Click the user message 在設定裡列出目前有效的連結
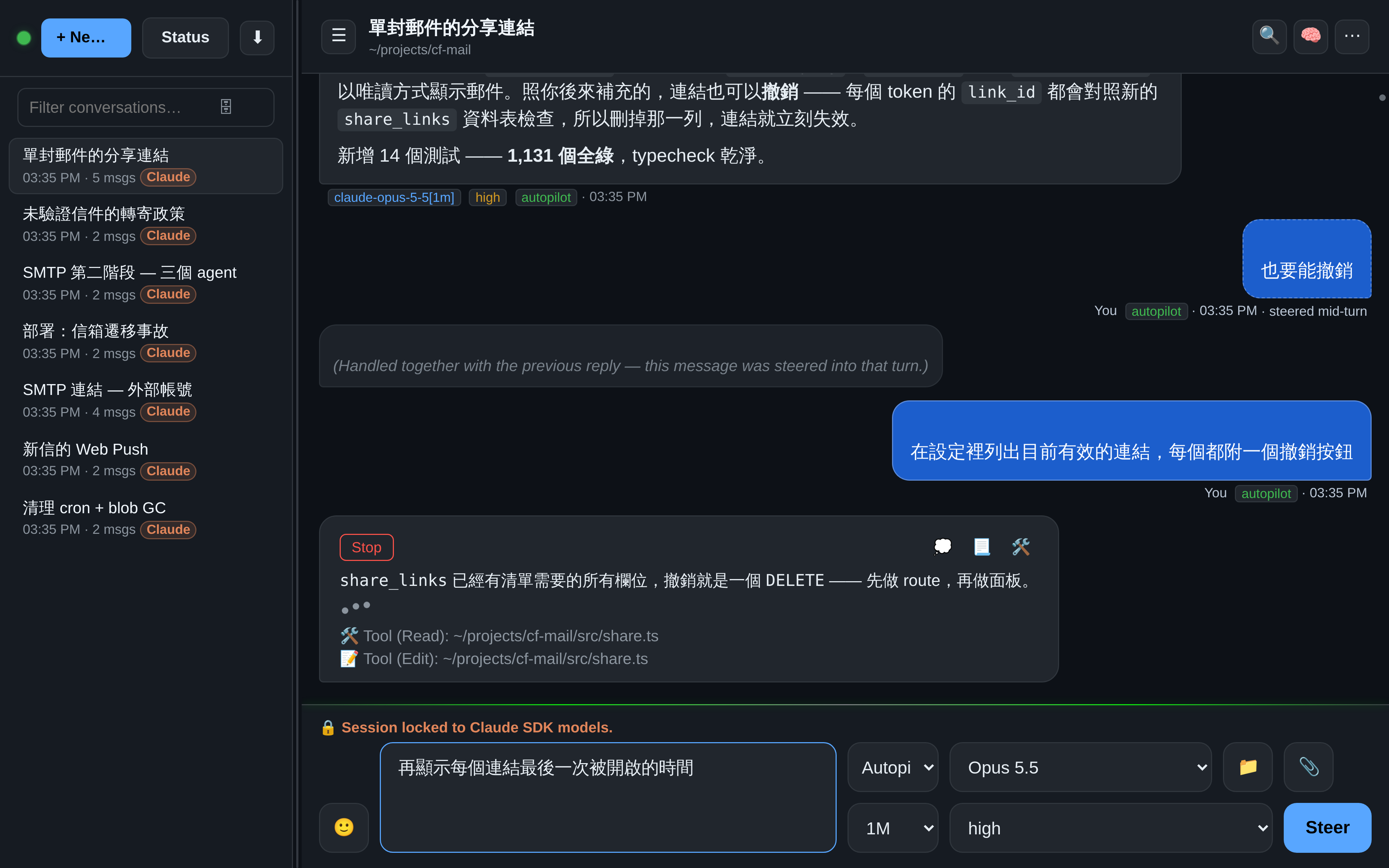Image resolution: width=1389 pixels, height=868 pixels. [1131, 440]
